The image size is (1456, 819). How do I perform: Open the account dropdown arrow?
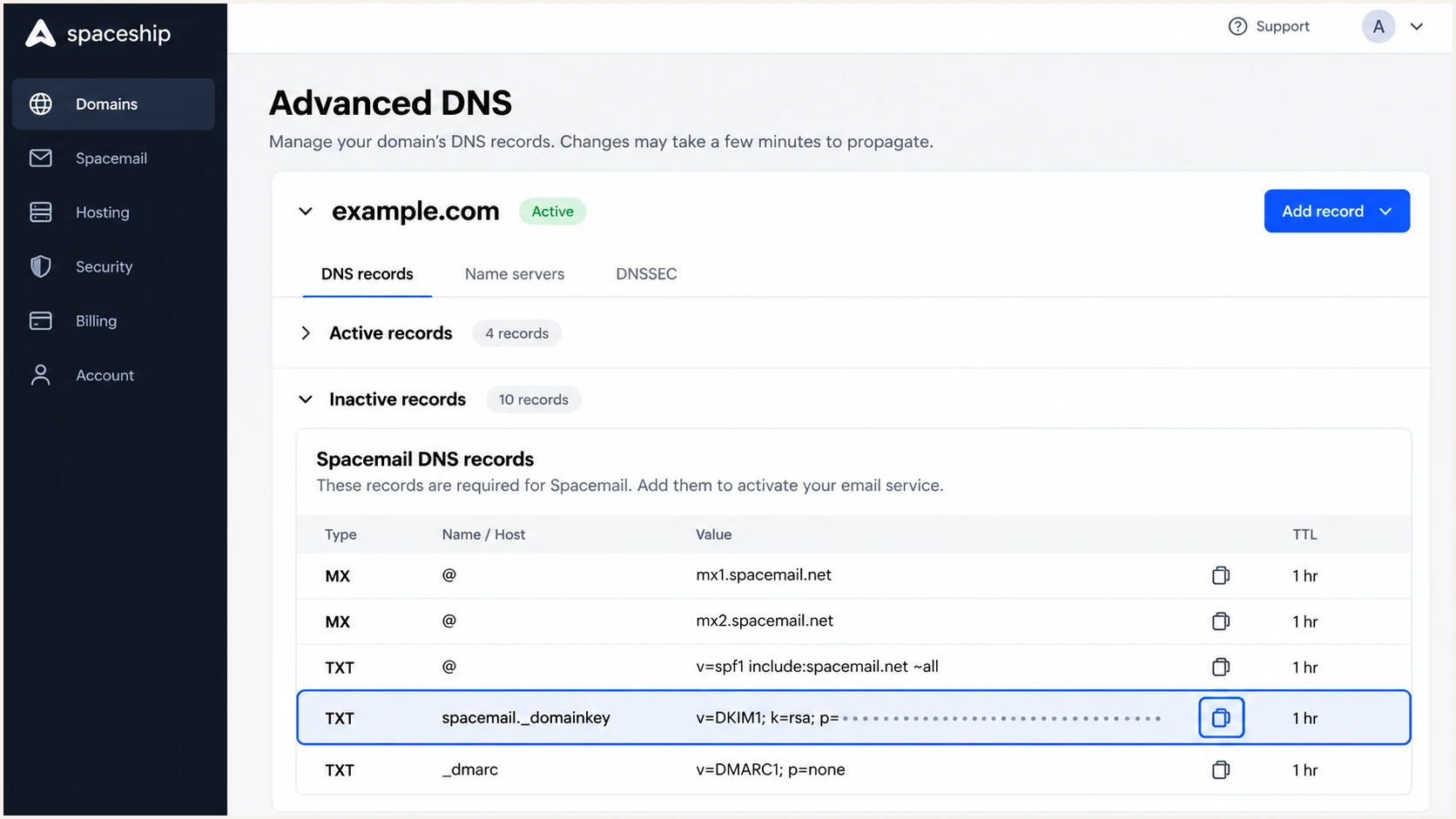pyautogui.click(x=1417, y=26)
